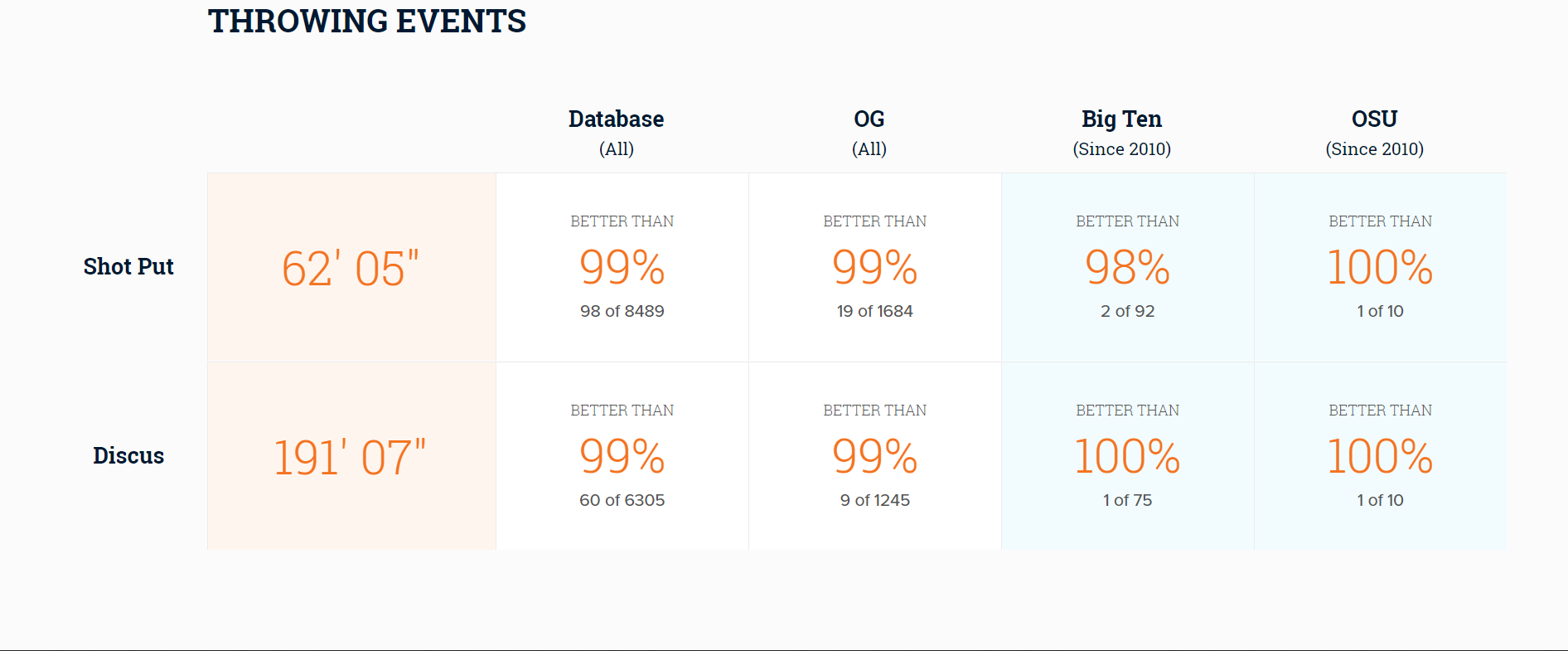
Task: Click the Big Ten column header
Action: [x=1121, y=119]
